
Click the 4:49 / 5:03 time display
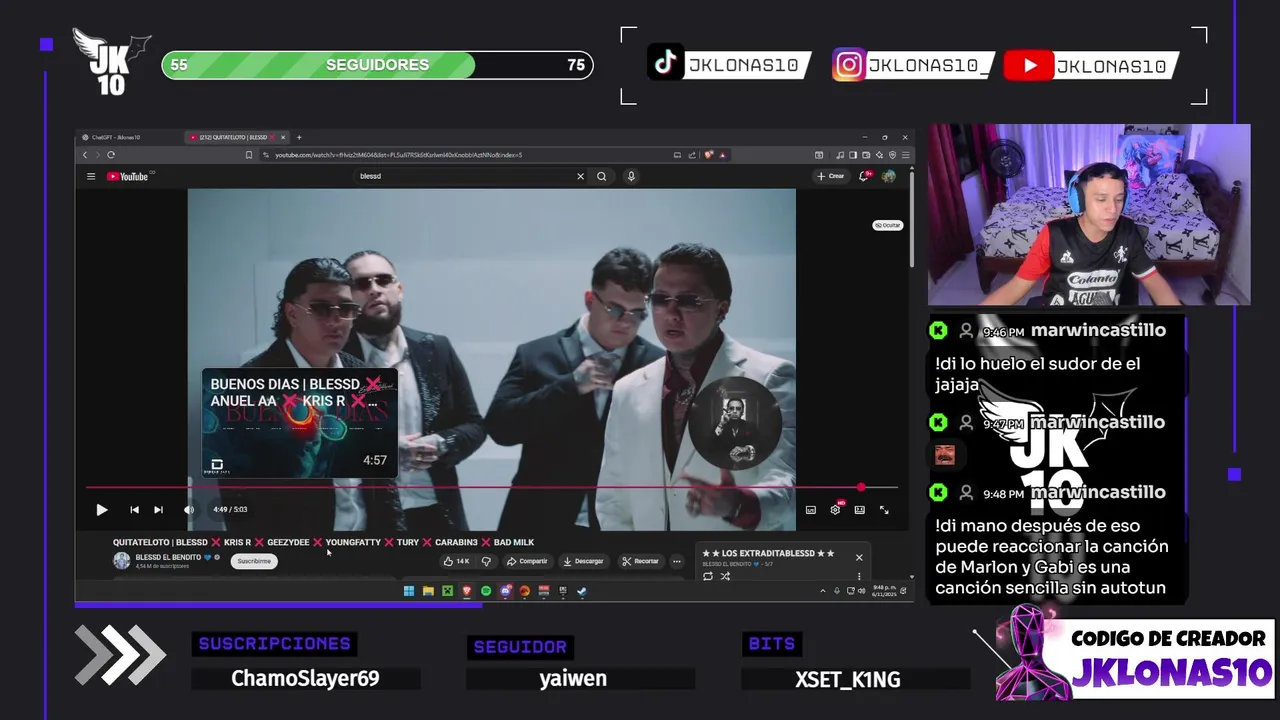point(230,510)
